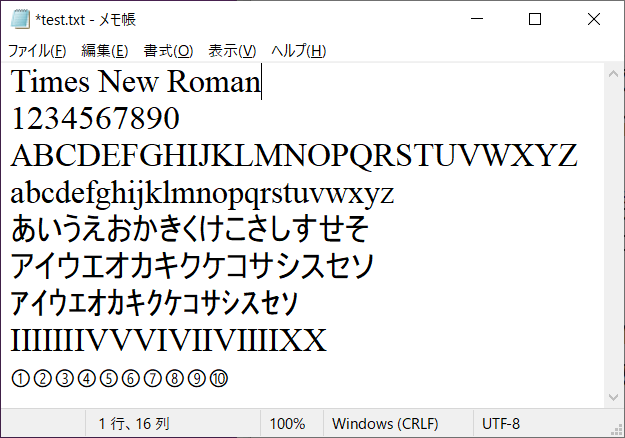Image resolution: width=625 pixels, height=438 pixels.
Task: Click the circled numbers ①②③ line
Action: click(x=120, y=378)
